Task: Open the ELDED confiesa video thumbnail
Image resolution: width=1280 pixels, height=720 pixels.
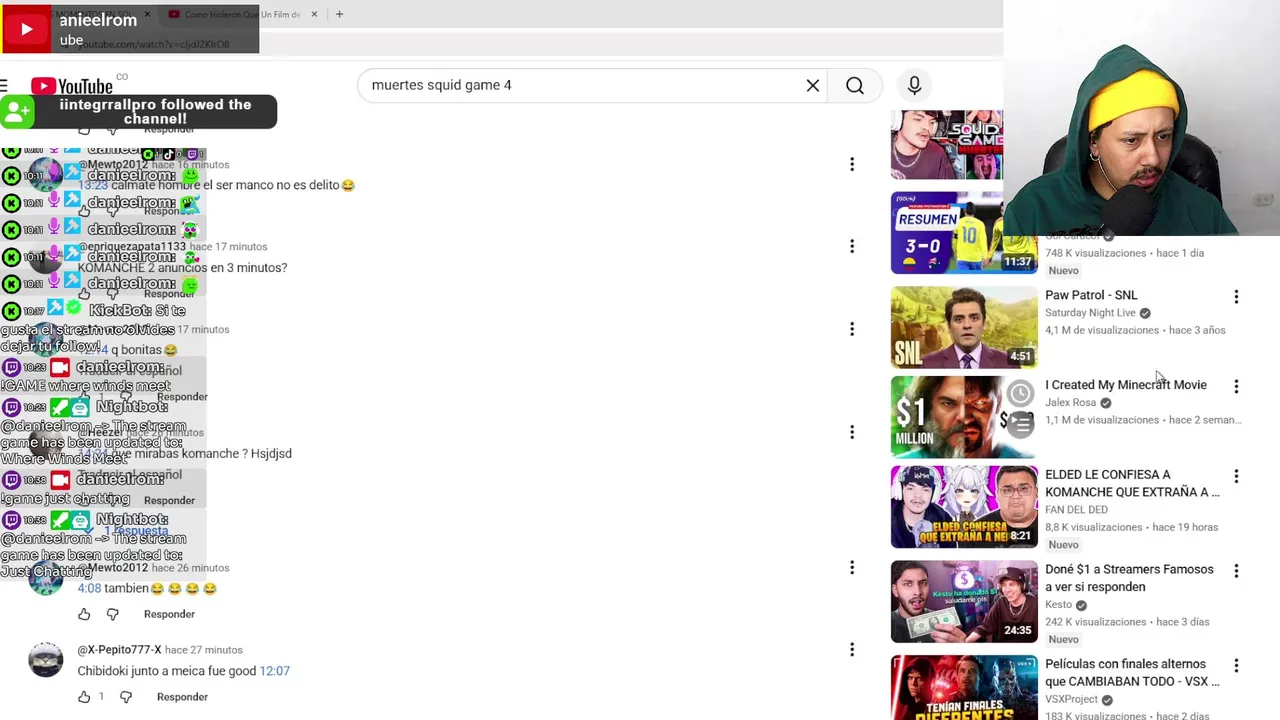Action: [x=964, y=507]
